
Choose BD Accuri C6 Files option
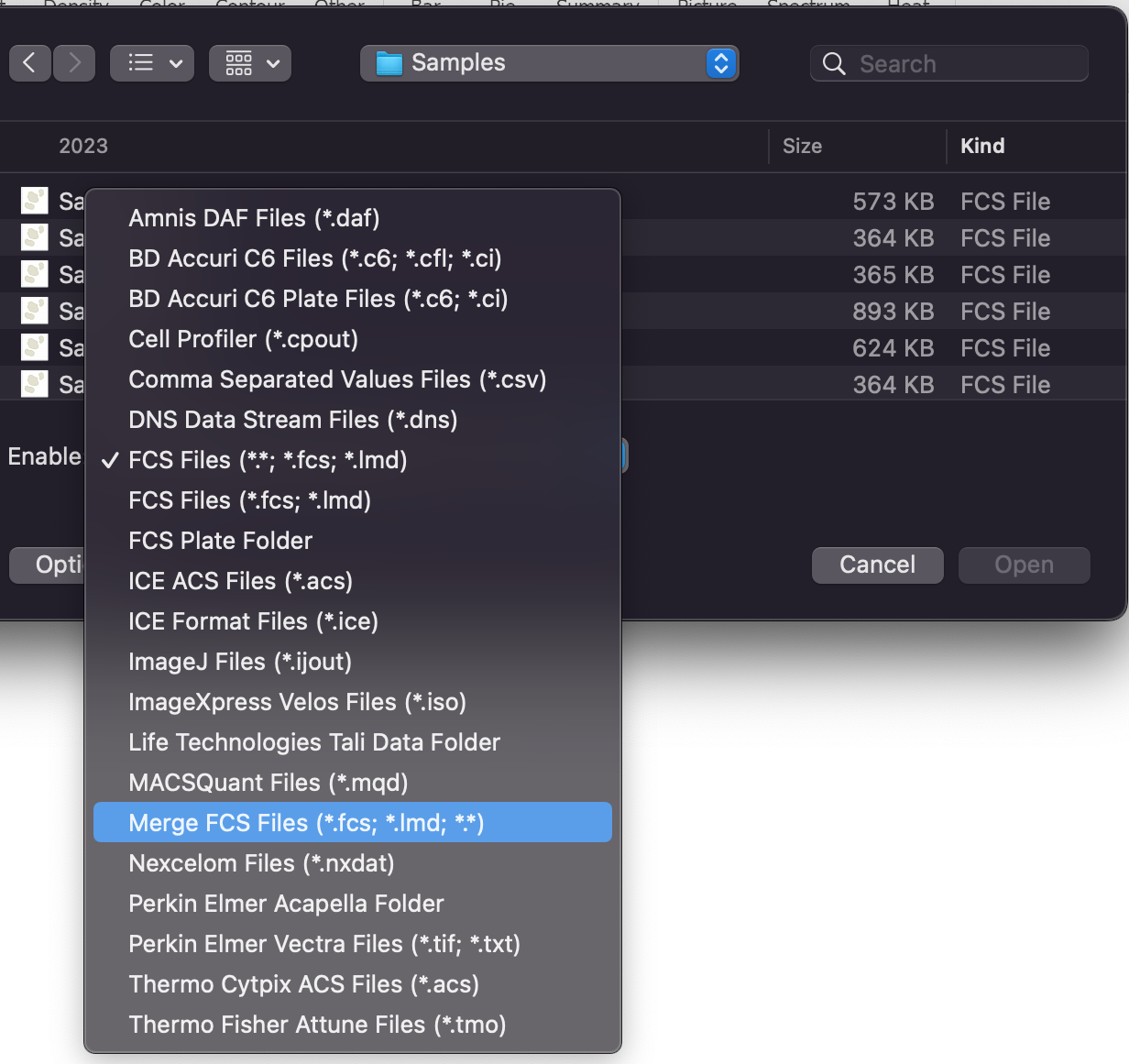[353, 258]
